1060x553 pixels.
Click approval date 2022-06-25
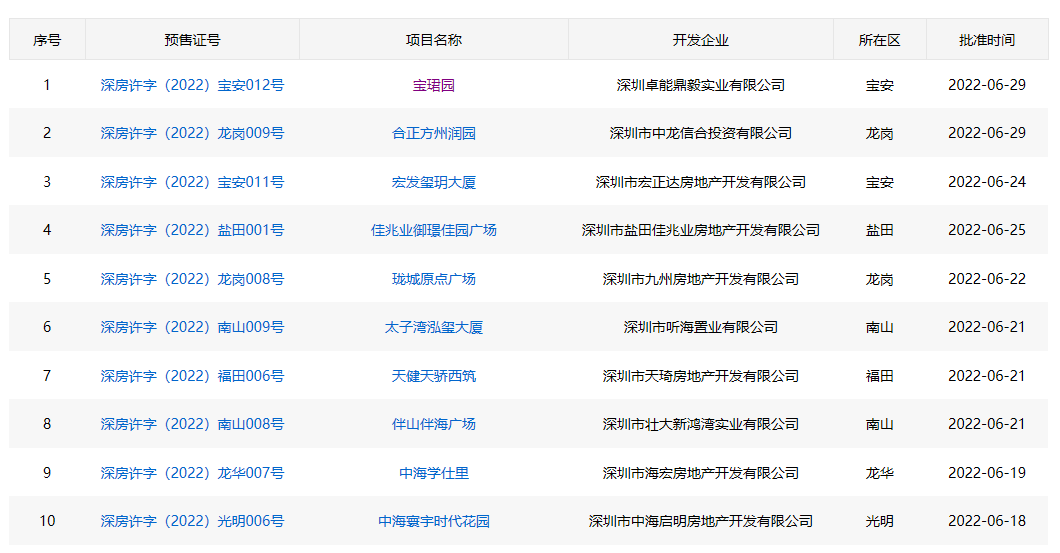(987, 230)
